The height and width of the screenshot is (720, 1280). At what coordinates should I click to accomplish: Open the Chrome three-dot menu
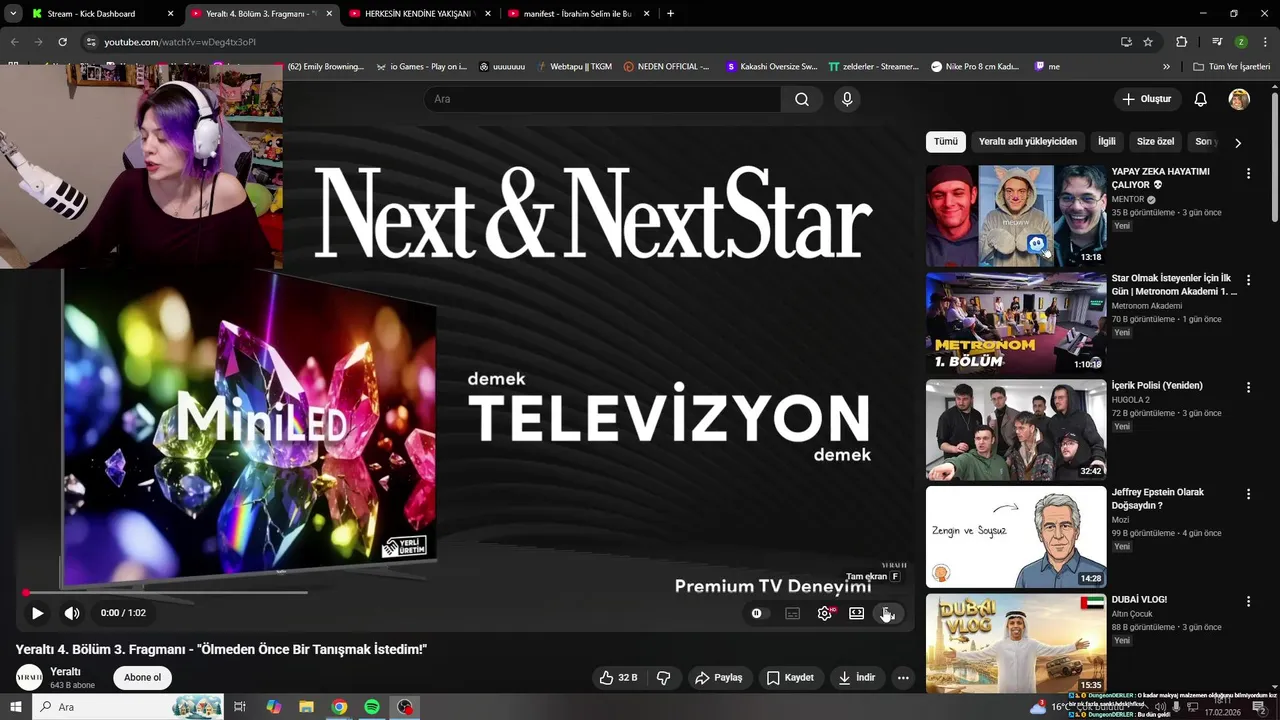pyautogui.click(x=1265, y=42)
